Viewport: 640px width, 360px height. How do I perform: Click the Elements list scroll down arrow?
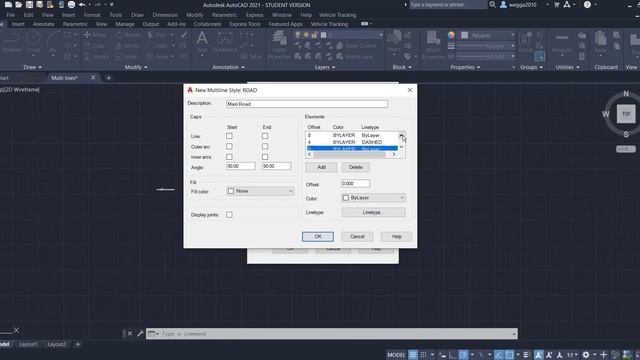tap(402, 147)
